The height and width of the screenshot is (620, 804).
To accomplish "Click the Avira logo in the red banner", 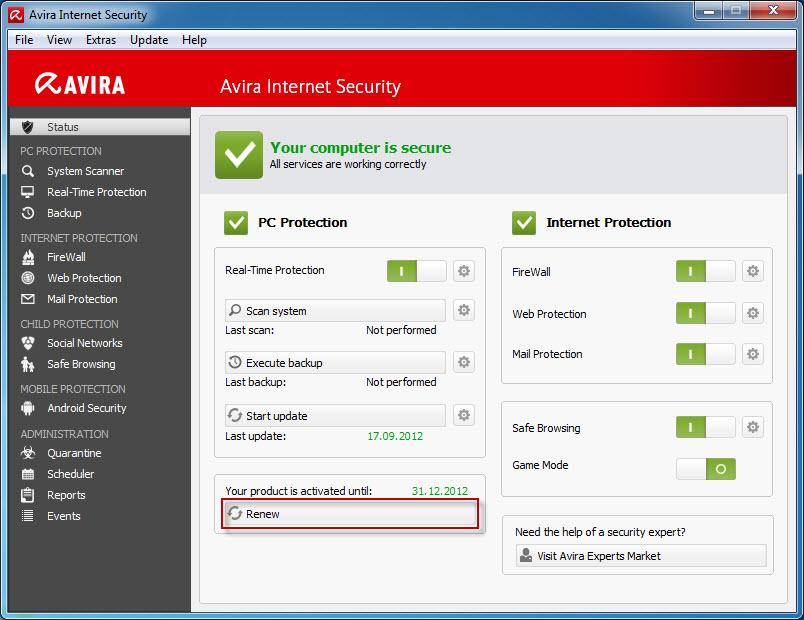I will coord(80,84).
